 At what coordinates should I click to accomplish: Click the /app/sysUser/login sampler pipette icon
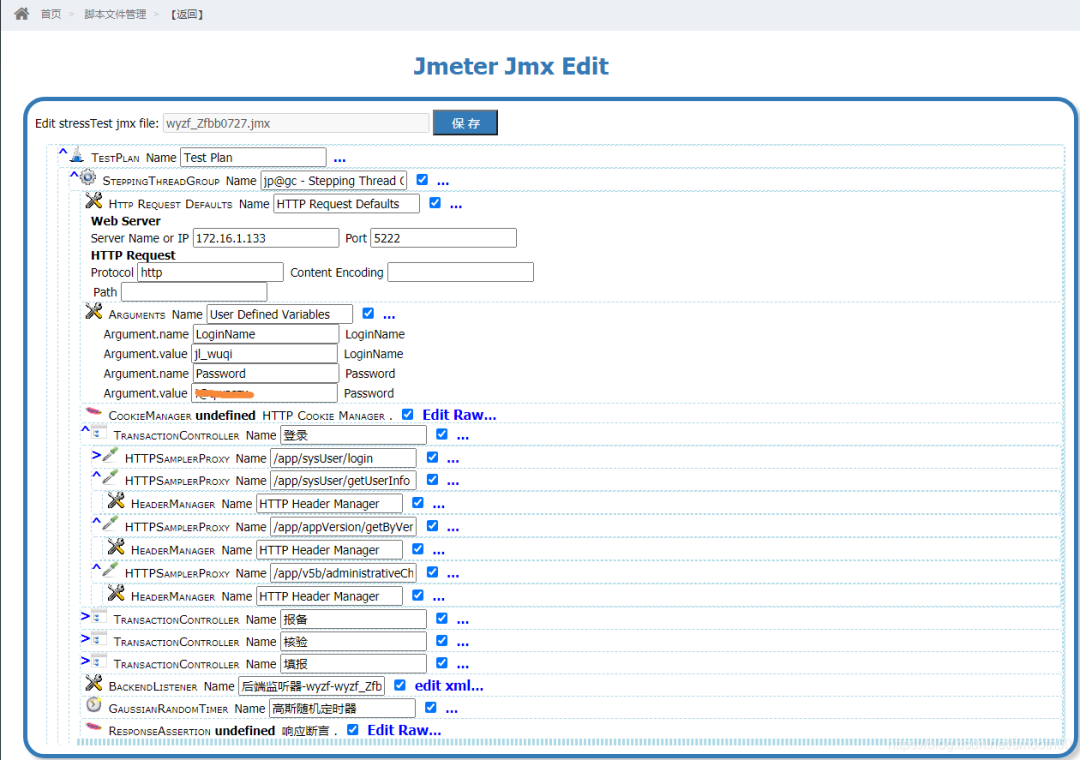pos(110,455)
